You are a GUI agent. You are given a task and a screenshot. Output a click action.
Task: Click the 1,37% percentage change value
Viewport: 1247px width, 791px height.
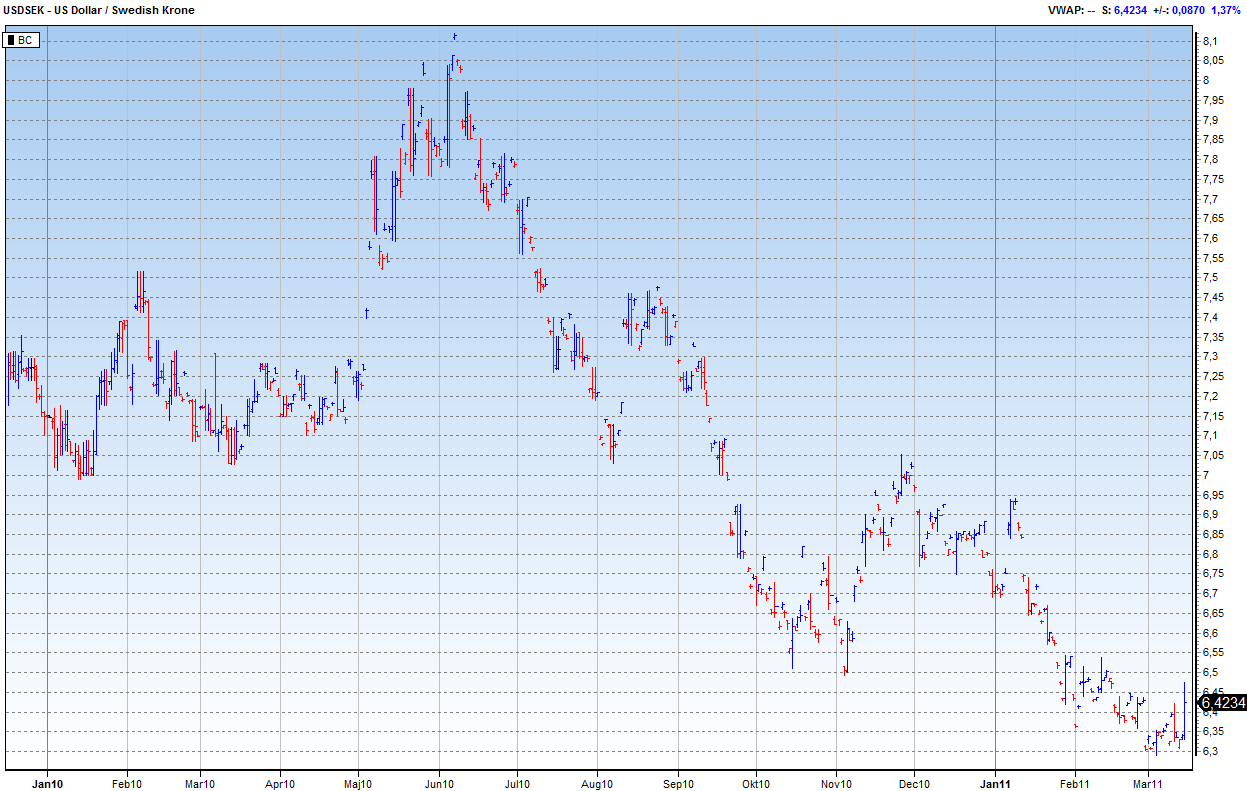(1227, 10)
